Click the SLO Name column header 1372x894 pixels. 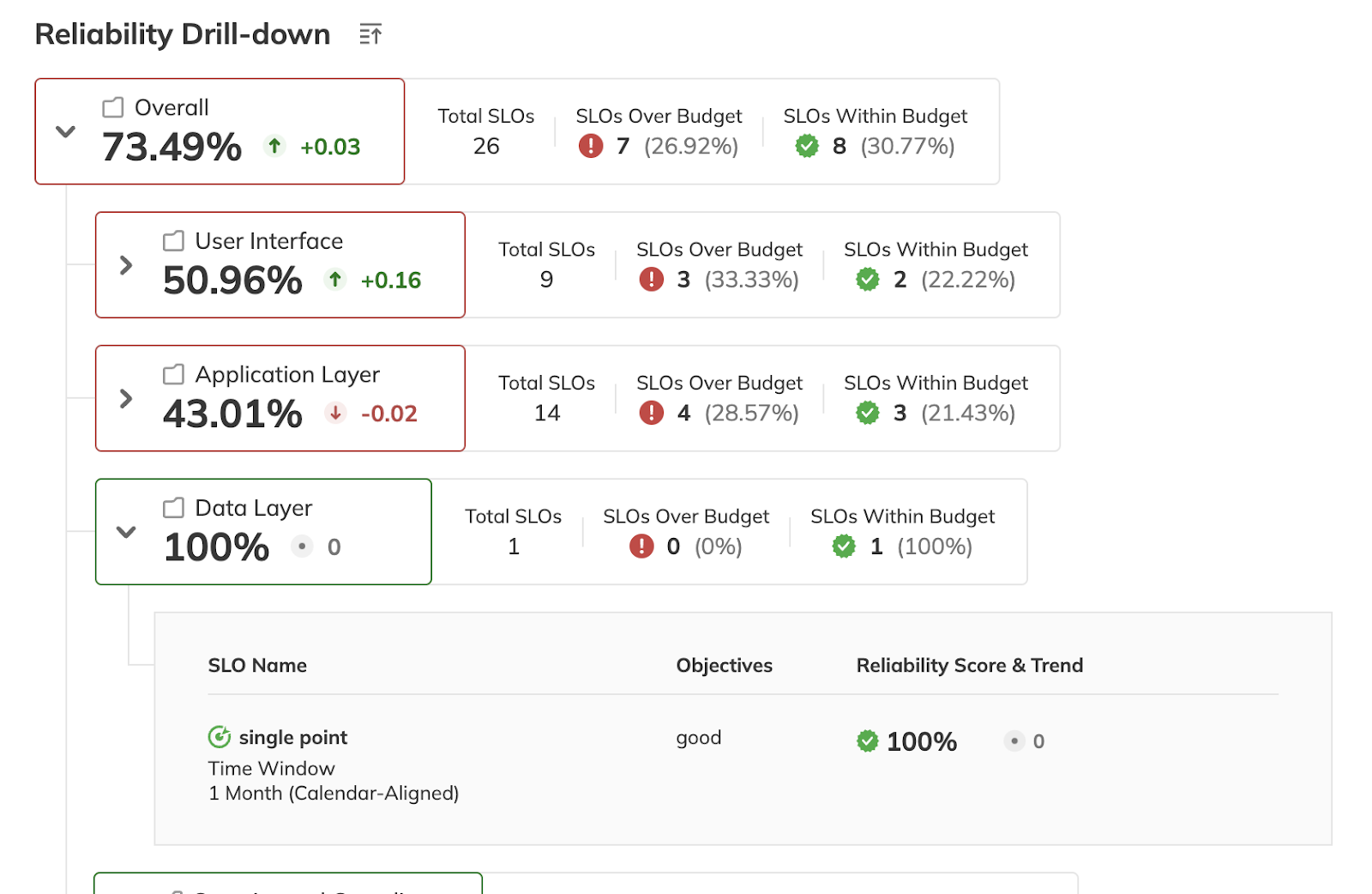[257, 666]
